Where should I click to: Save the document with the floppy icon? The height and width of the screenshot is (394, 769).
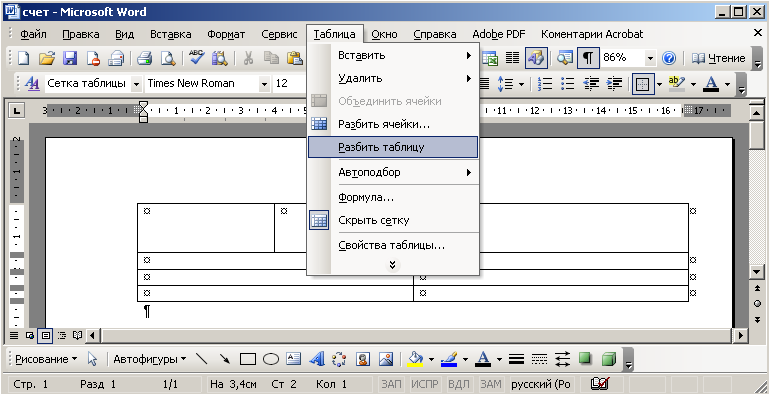70,58
